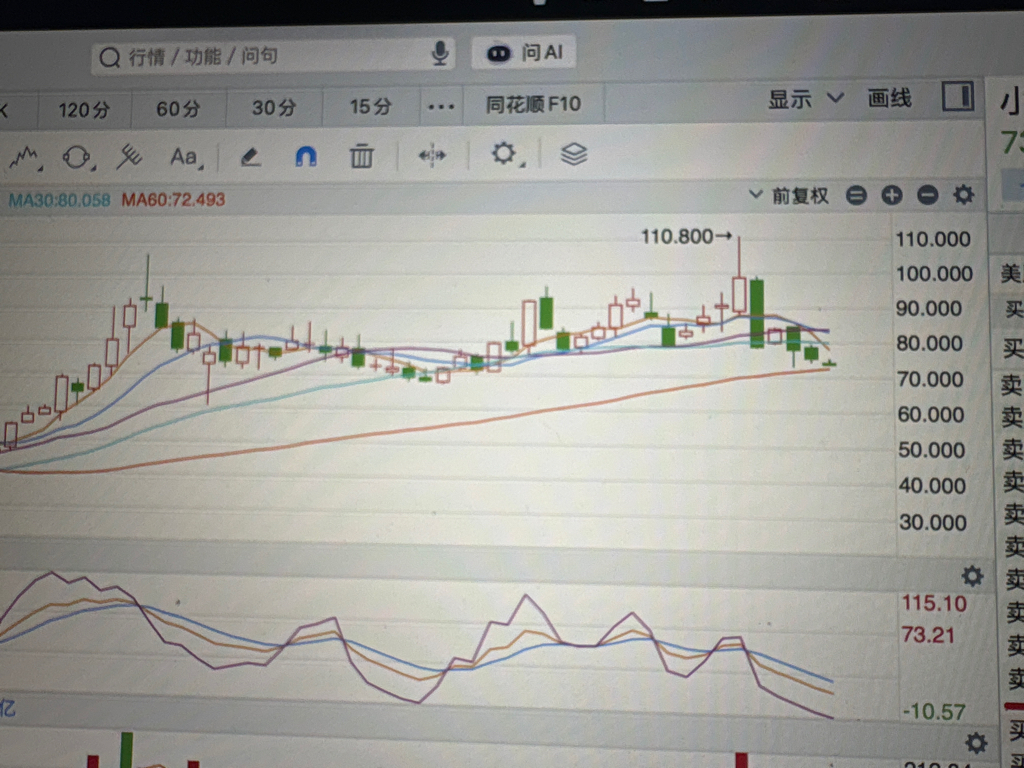
Task: Go back with the left chevron
Action: tap(4, 111)
